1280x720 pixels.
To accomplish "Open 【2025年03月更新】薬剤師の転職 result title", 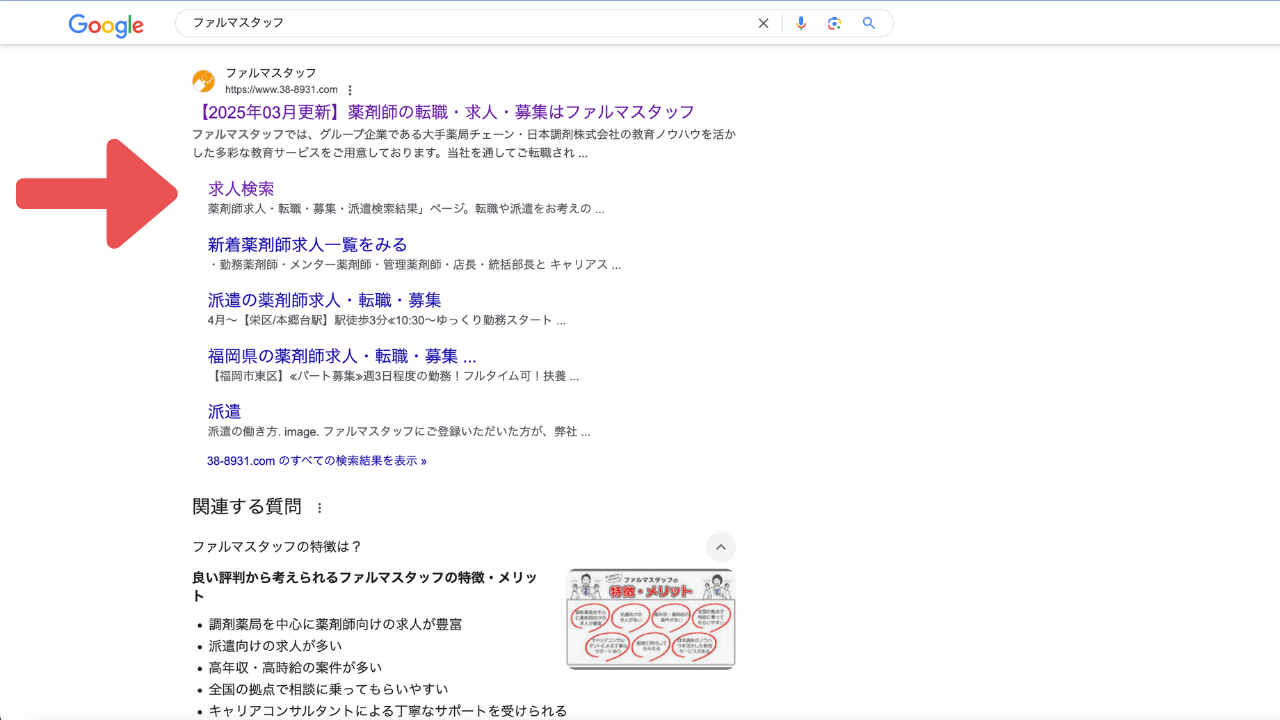I will pyautogui.click(x=443, y=112).
